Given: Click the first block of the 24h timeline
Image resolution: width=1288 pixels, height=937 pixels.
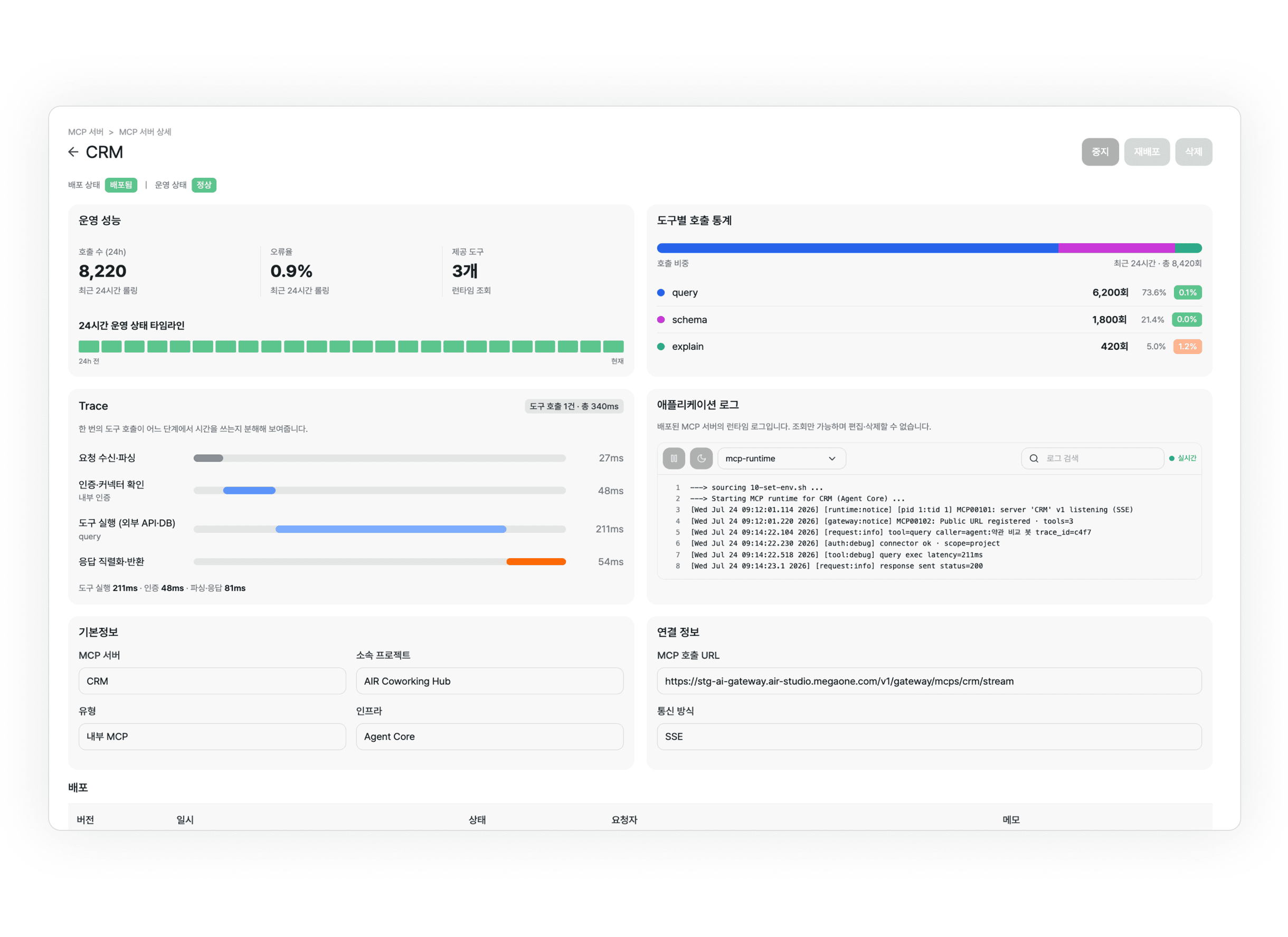Looking at the screenshot, I should (x=89, y=347).
